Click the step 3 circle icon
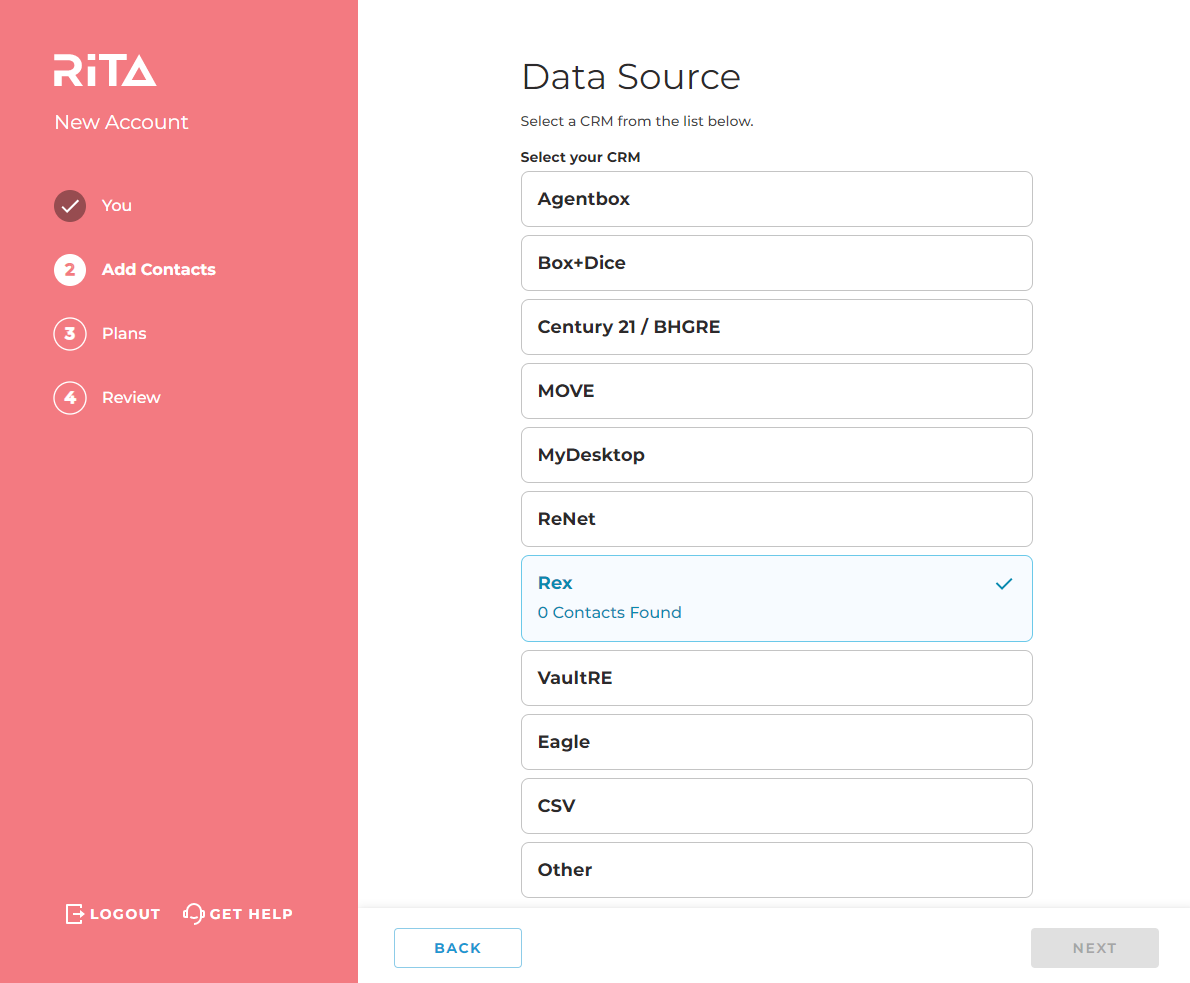This screenshot has width=1190, height=983. pos(70,333)
